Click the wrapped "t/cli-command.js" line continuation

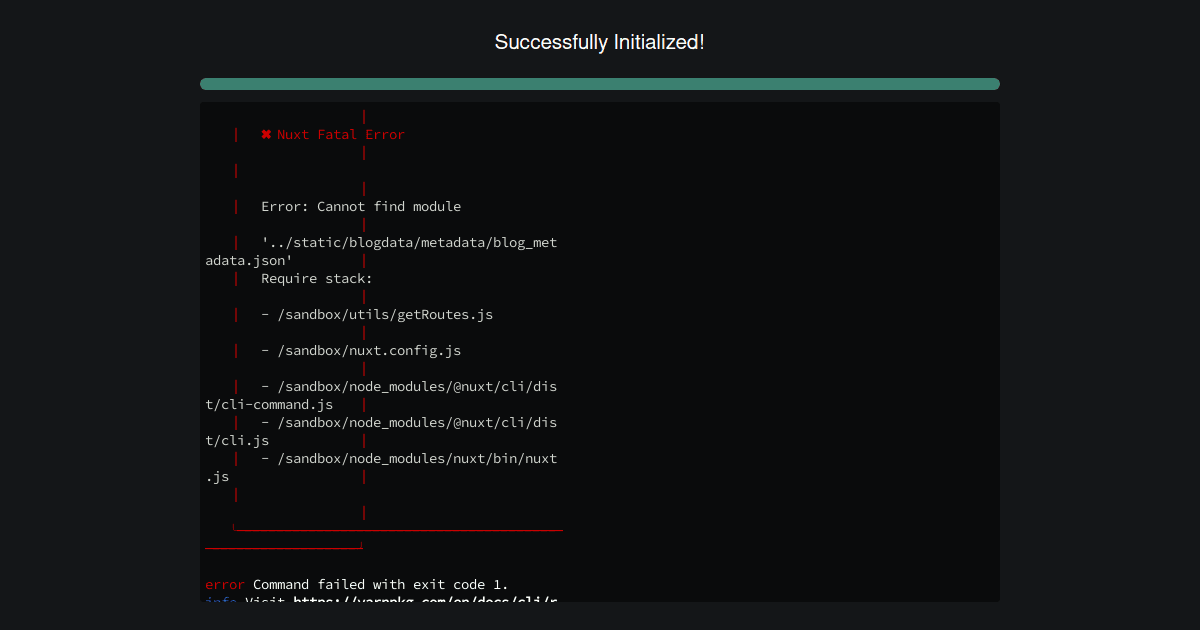point(269,405)
